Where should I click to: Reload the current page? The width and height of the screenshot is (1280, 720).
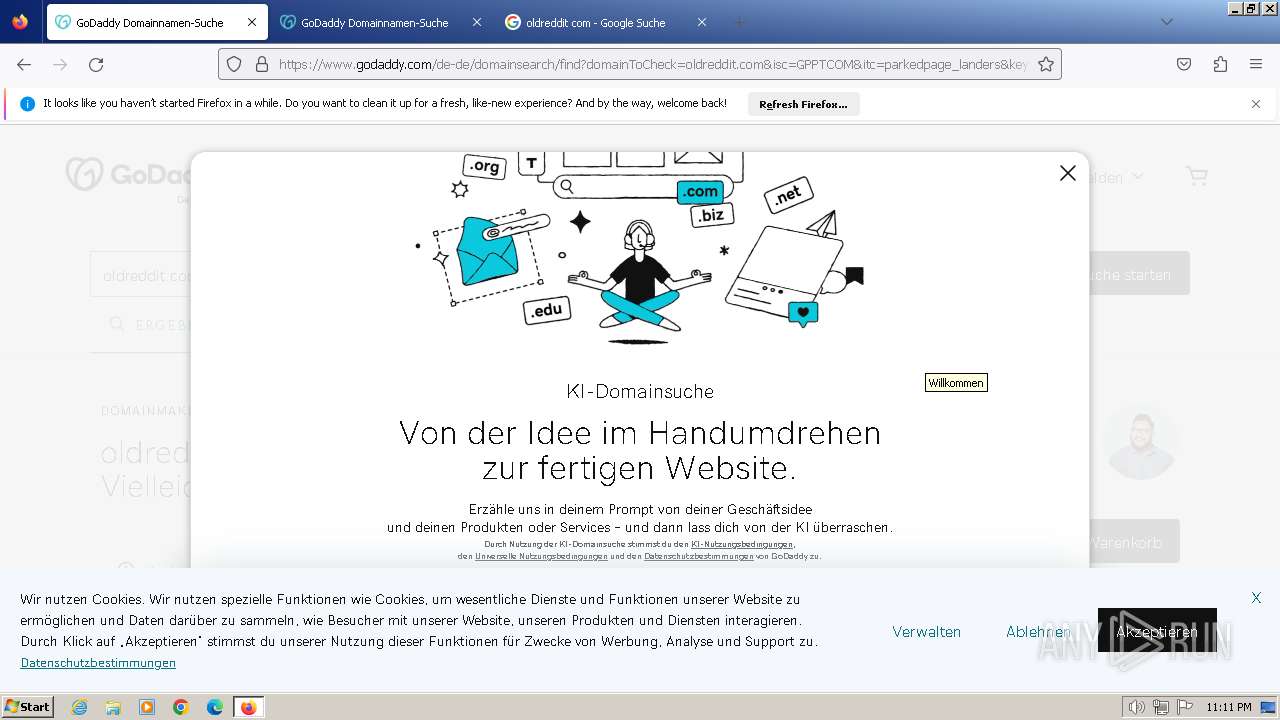coord(96,64)
